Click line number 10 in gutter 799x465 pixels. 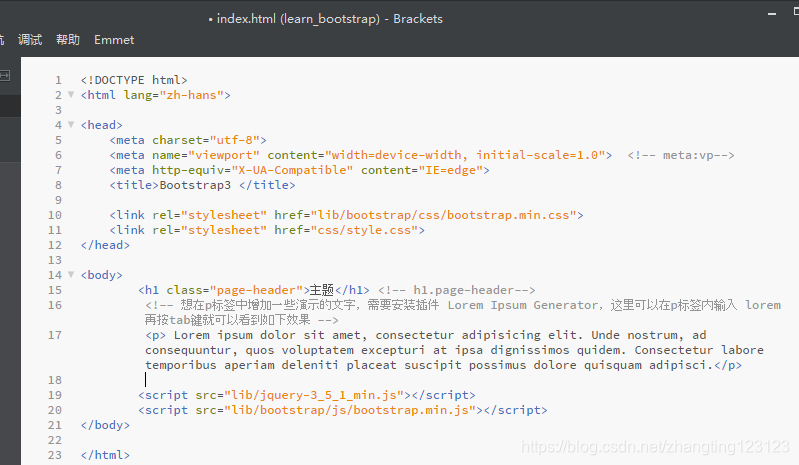pyautogui.click(x=55, y=215)
